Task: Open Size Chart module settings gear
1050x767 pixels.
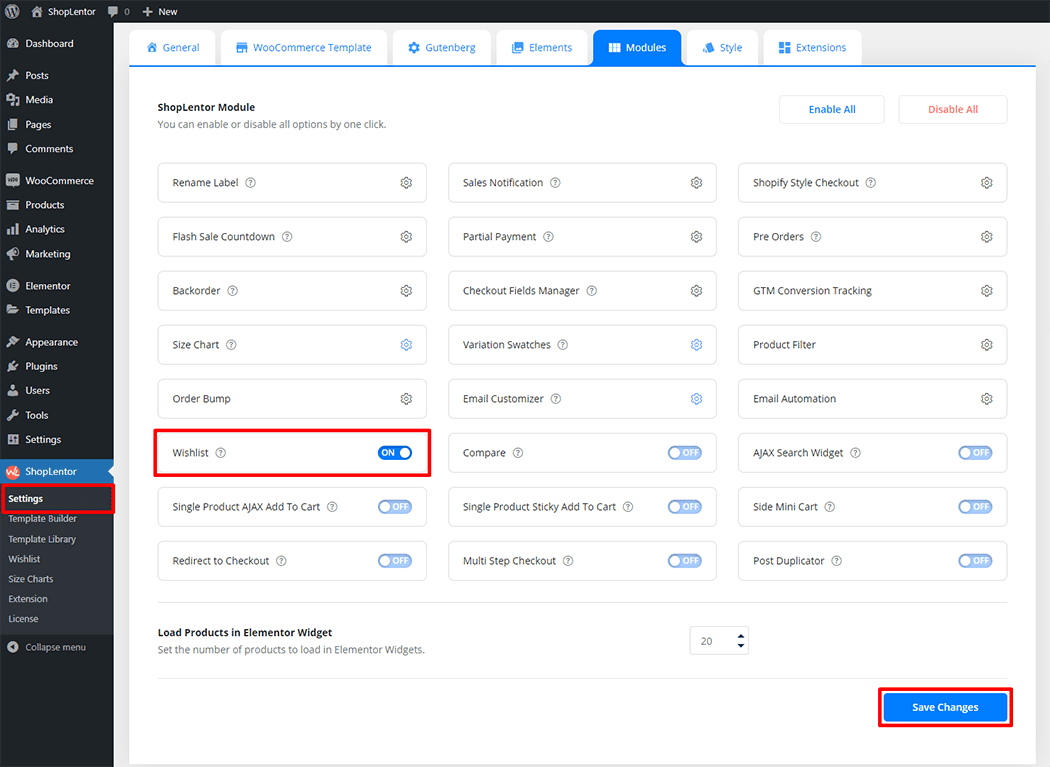Action: (406, 345)
